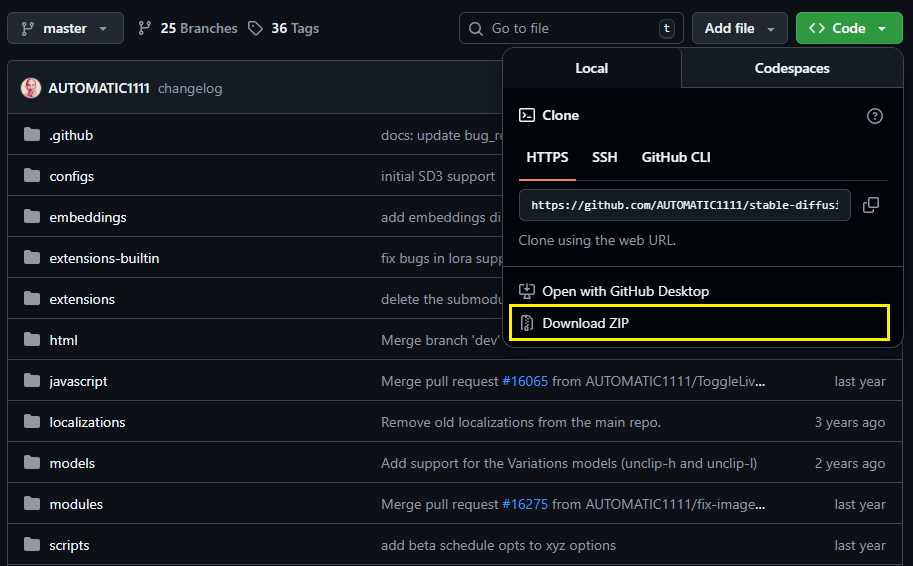
Task: Click the HTTPS clone URL text box
Action: coord(684,204)
